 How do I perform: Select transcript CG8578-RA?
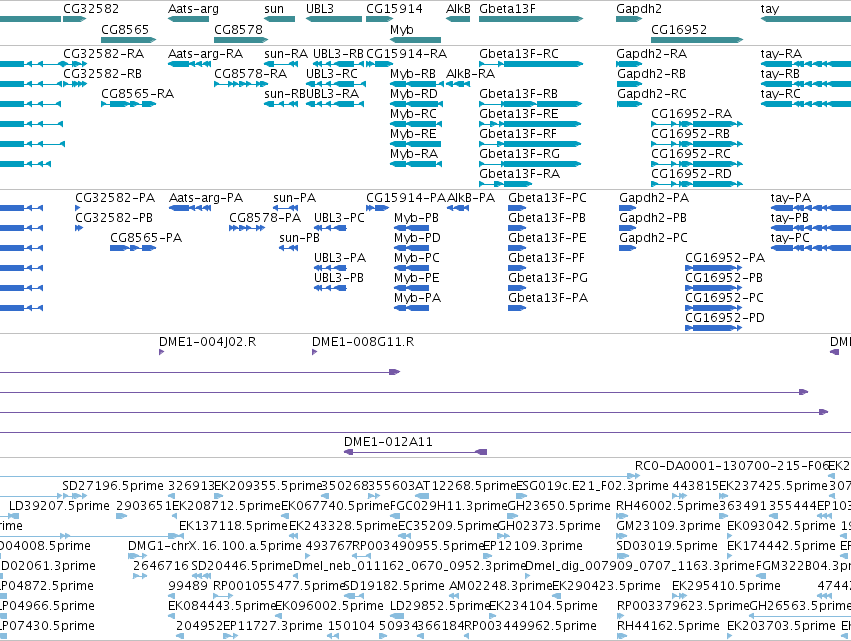[x=241, y=84]
